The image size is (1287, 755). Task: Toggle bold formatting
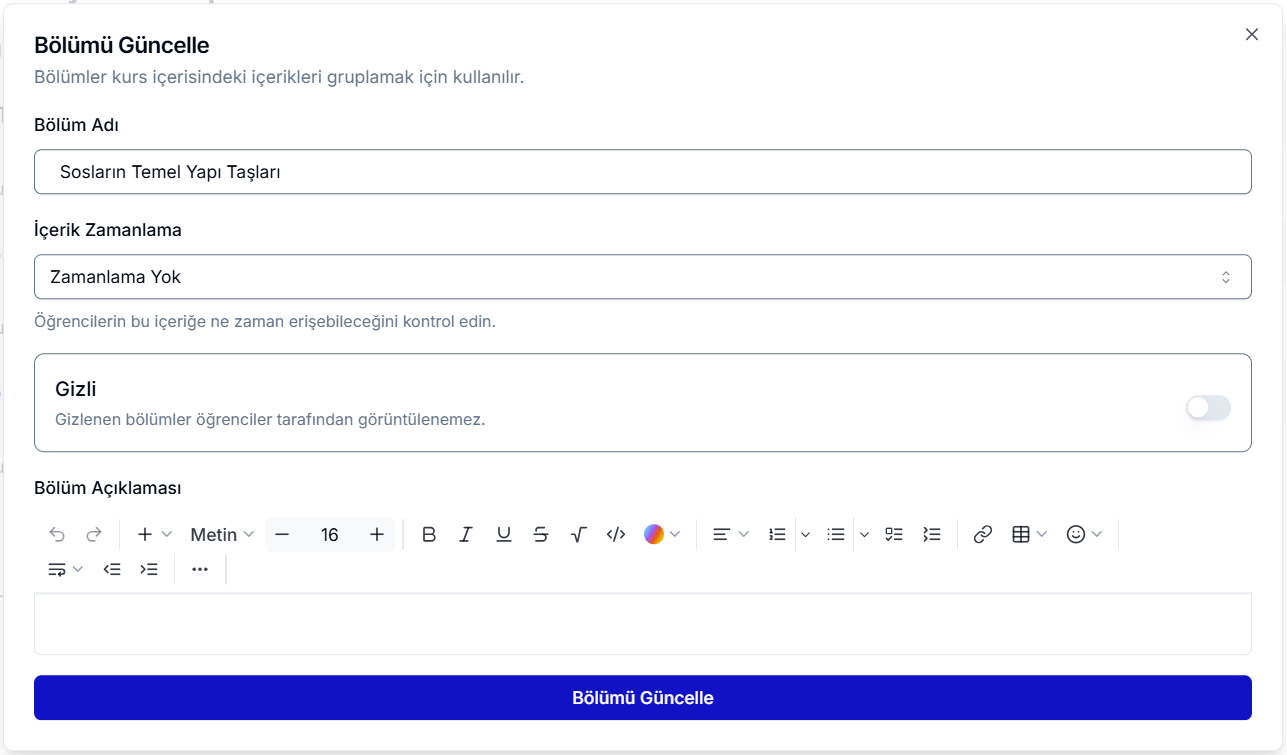(429, 535)
